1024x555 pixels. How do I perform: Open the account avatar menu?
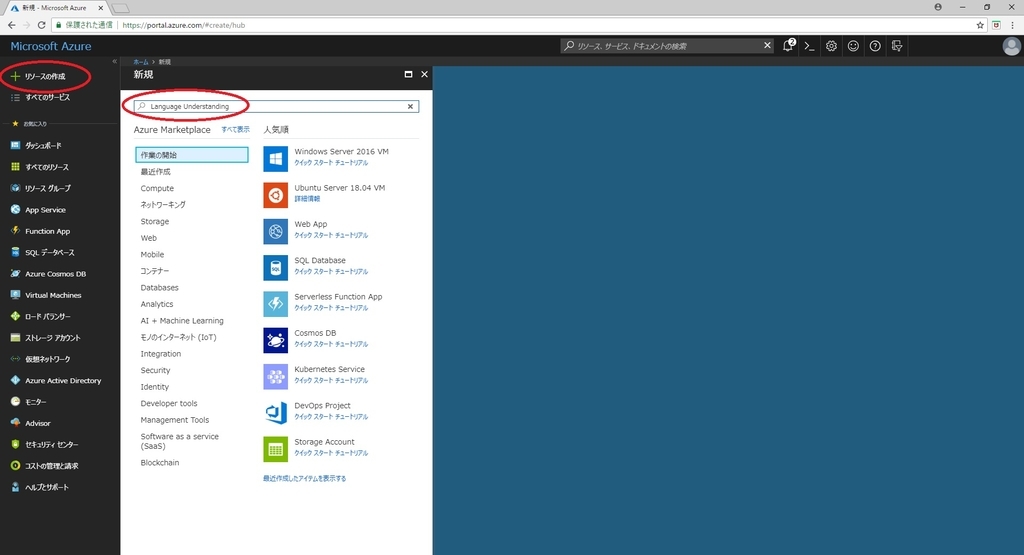click(x=1011, y=46)
